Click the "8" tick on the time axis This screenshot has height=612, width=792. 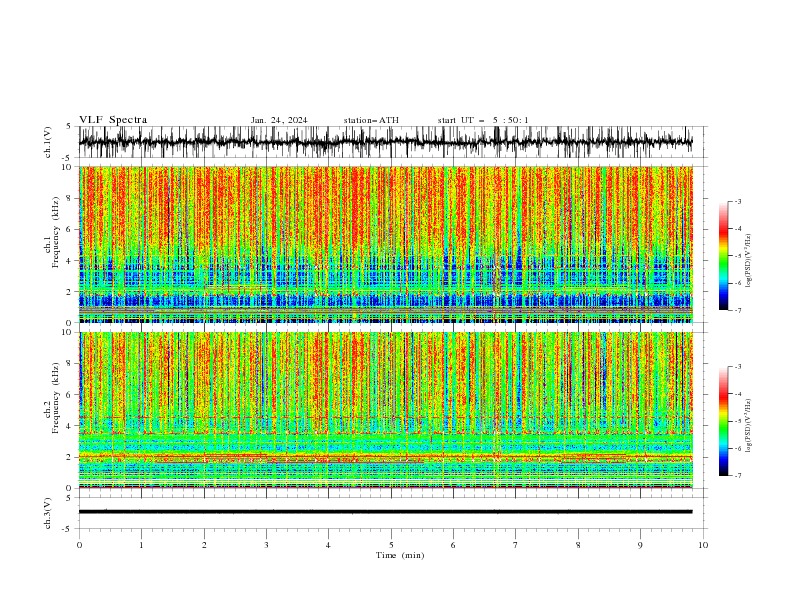click(x=578, y=545)
